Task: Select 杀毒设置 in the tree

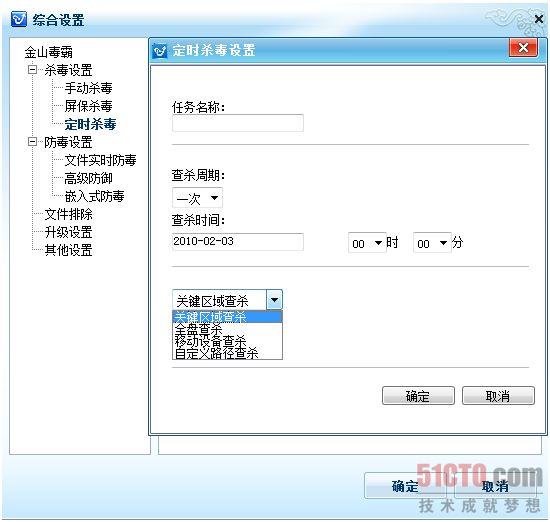Action: click(68, 70)
